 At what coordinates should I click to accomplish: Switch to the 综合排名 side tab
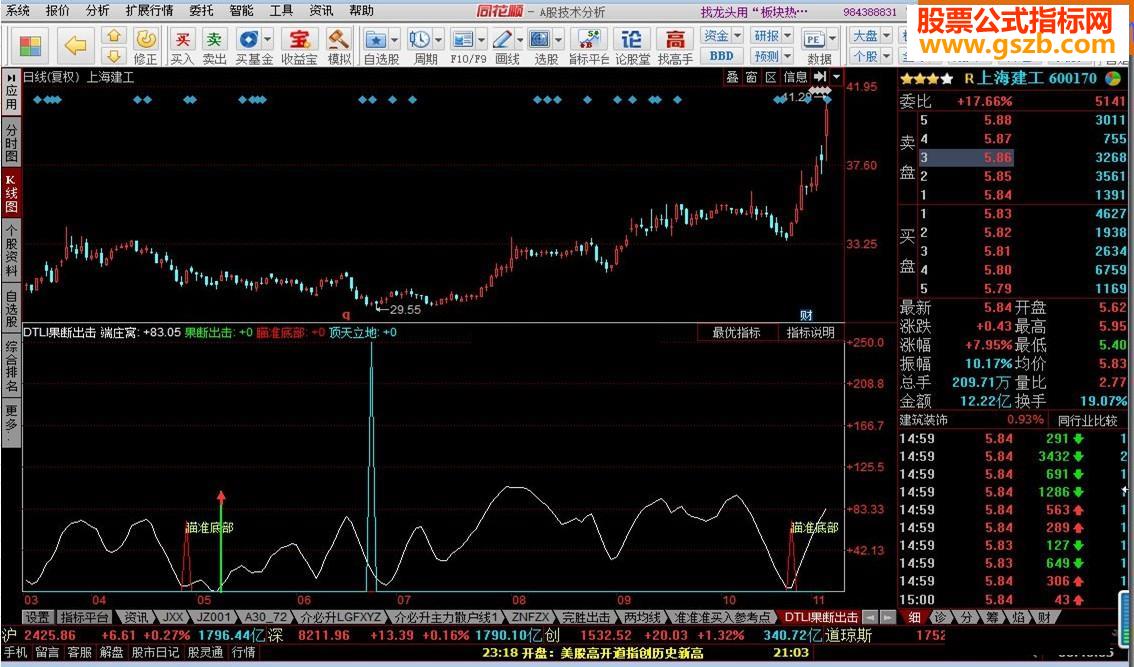point(11,365)
